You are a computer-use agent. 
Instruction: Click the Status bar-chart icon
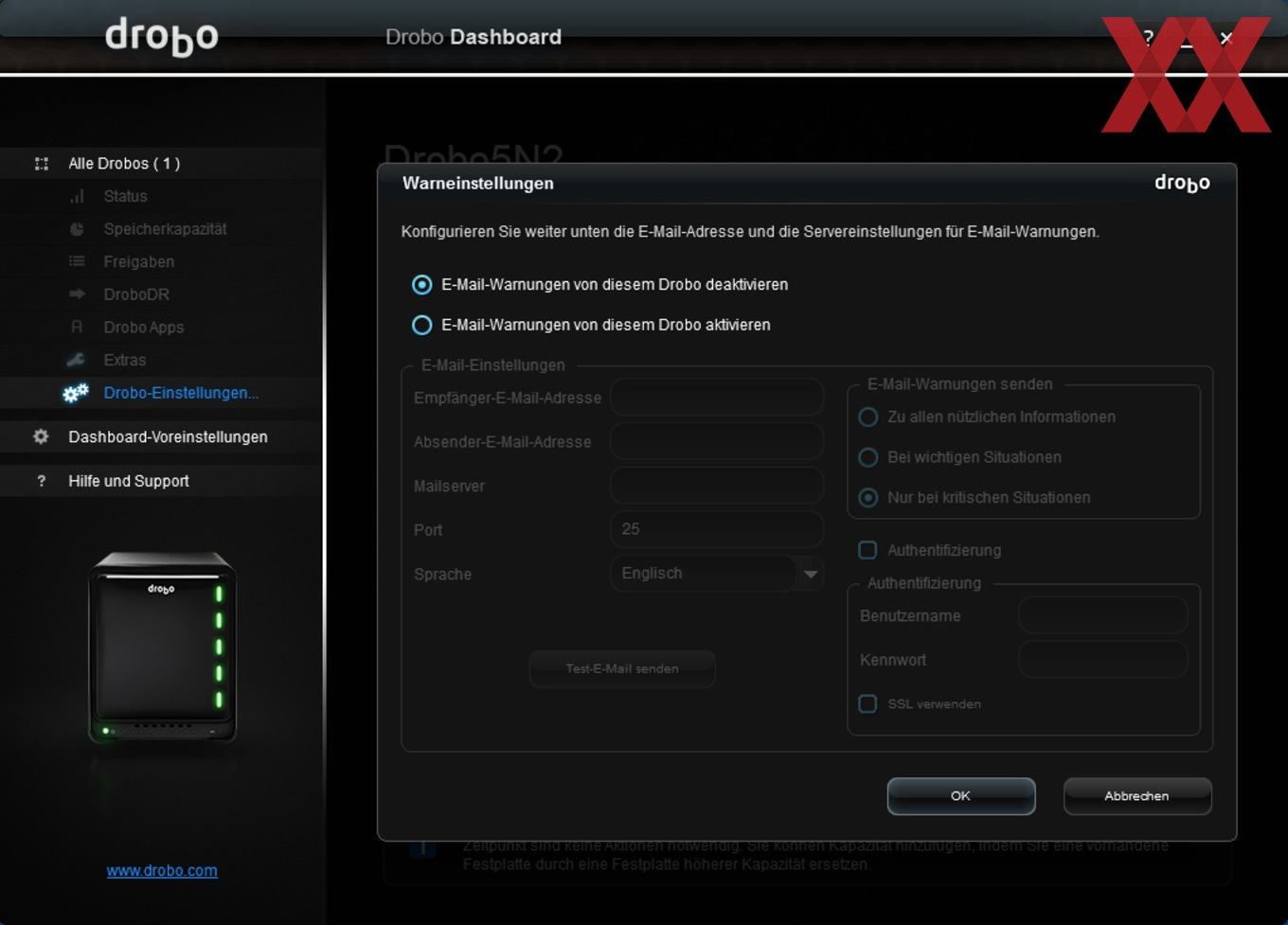(77, 196)
